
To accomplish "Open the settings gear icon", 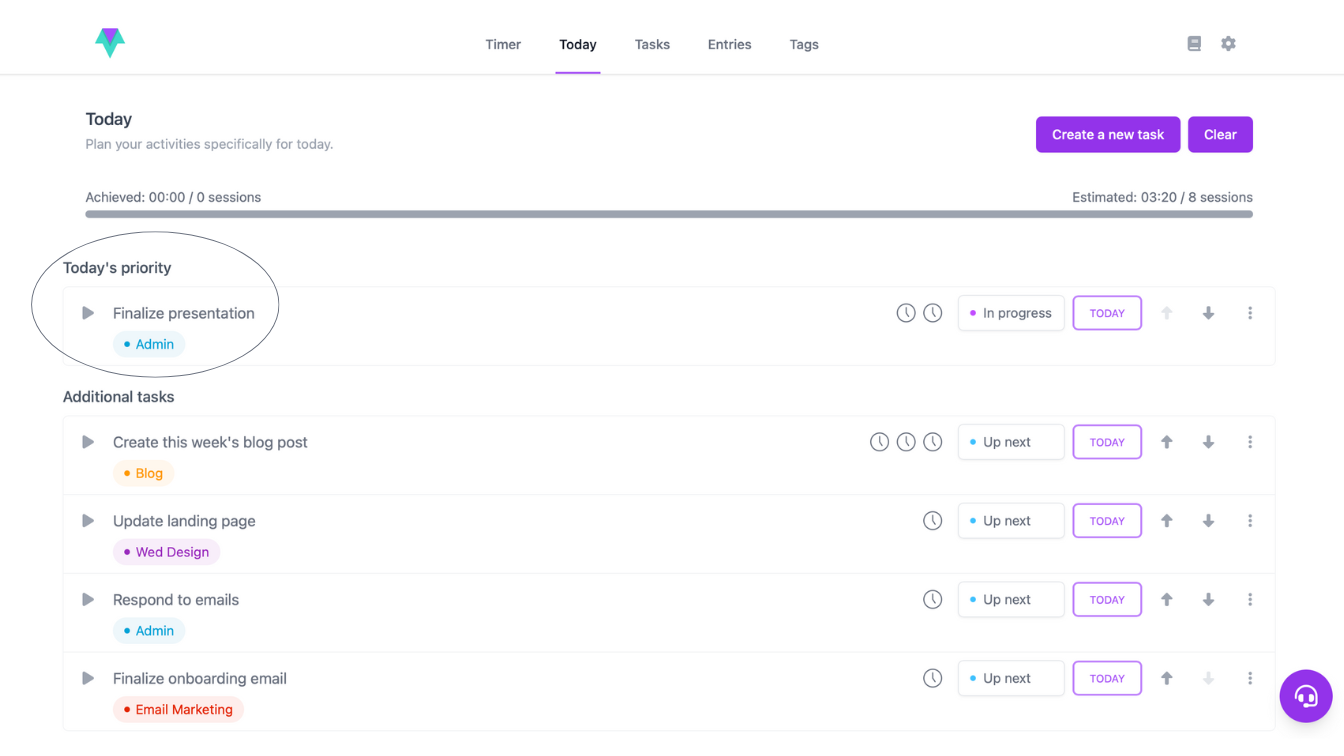I will click(1228, 44).
